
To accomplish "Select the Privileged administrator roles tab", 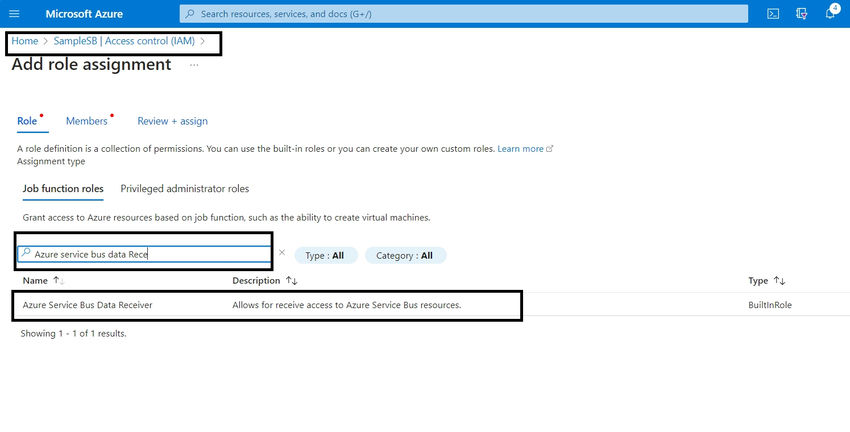I will [x=185, y=189].
